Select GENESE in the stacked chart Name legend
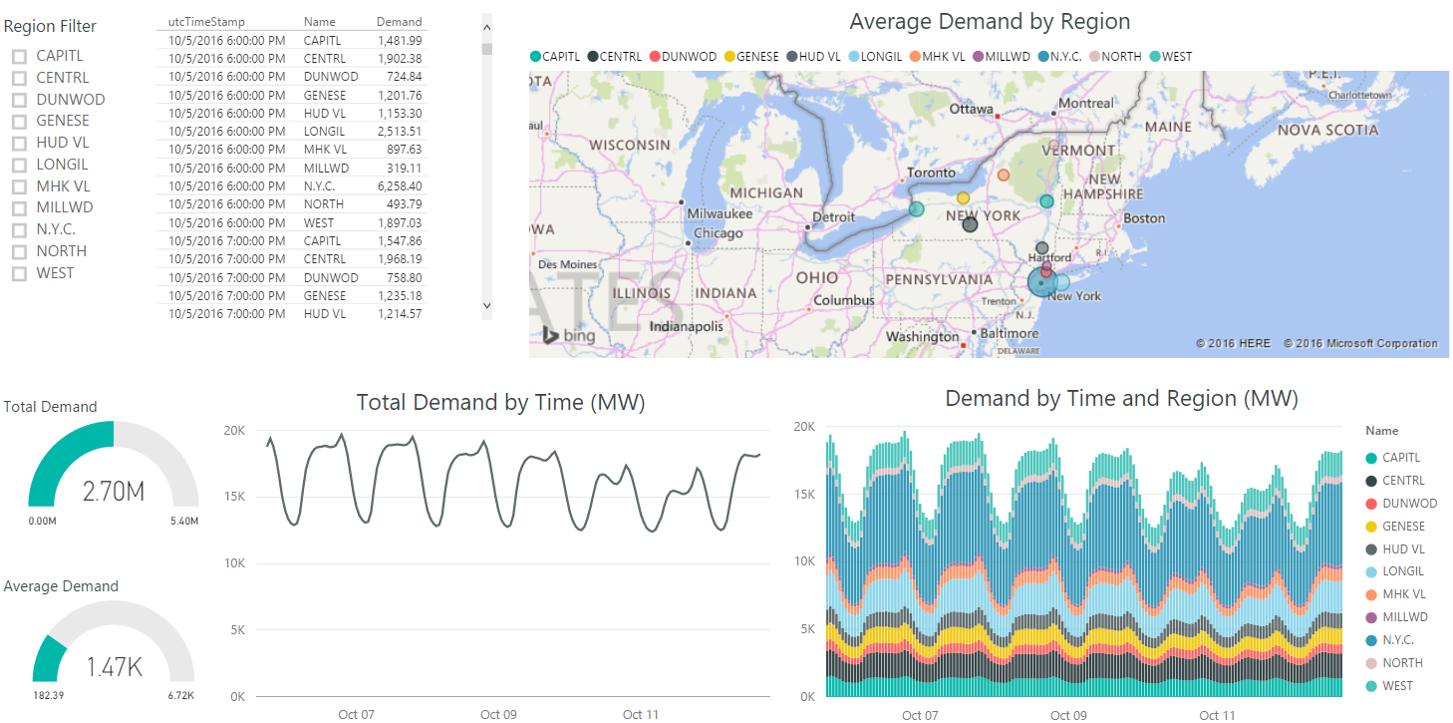The height and width of the screenshot is (723, 1453). coord(1397,526)
